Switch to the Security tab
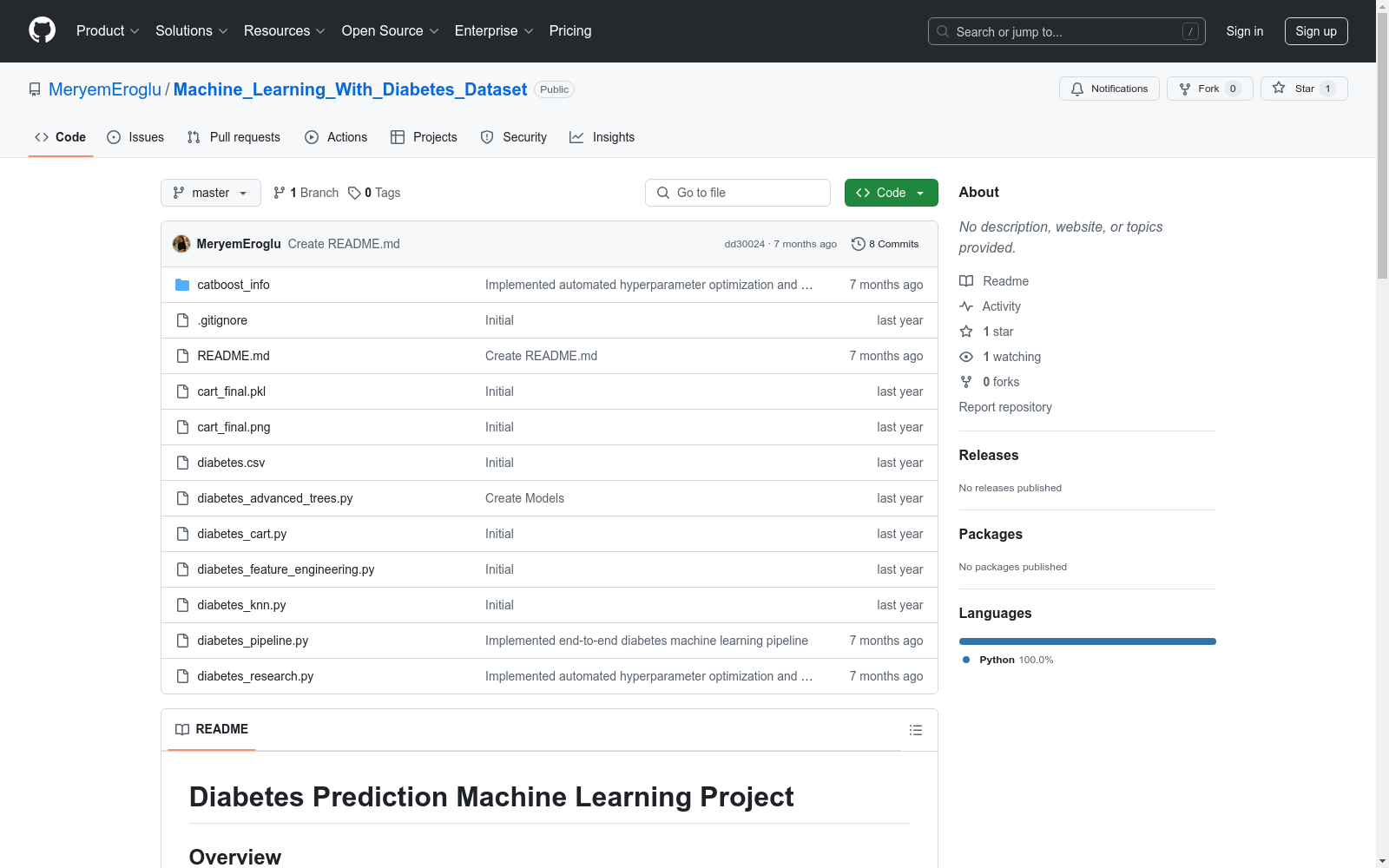The height and width of the screenshot is (868, 1389). point(514,137)
